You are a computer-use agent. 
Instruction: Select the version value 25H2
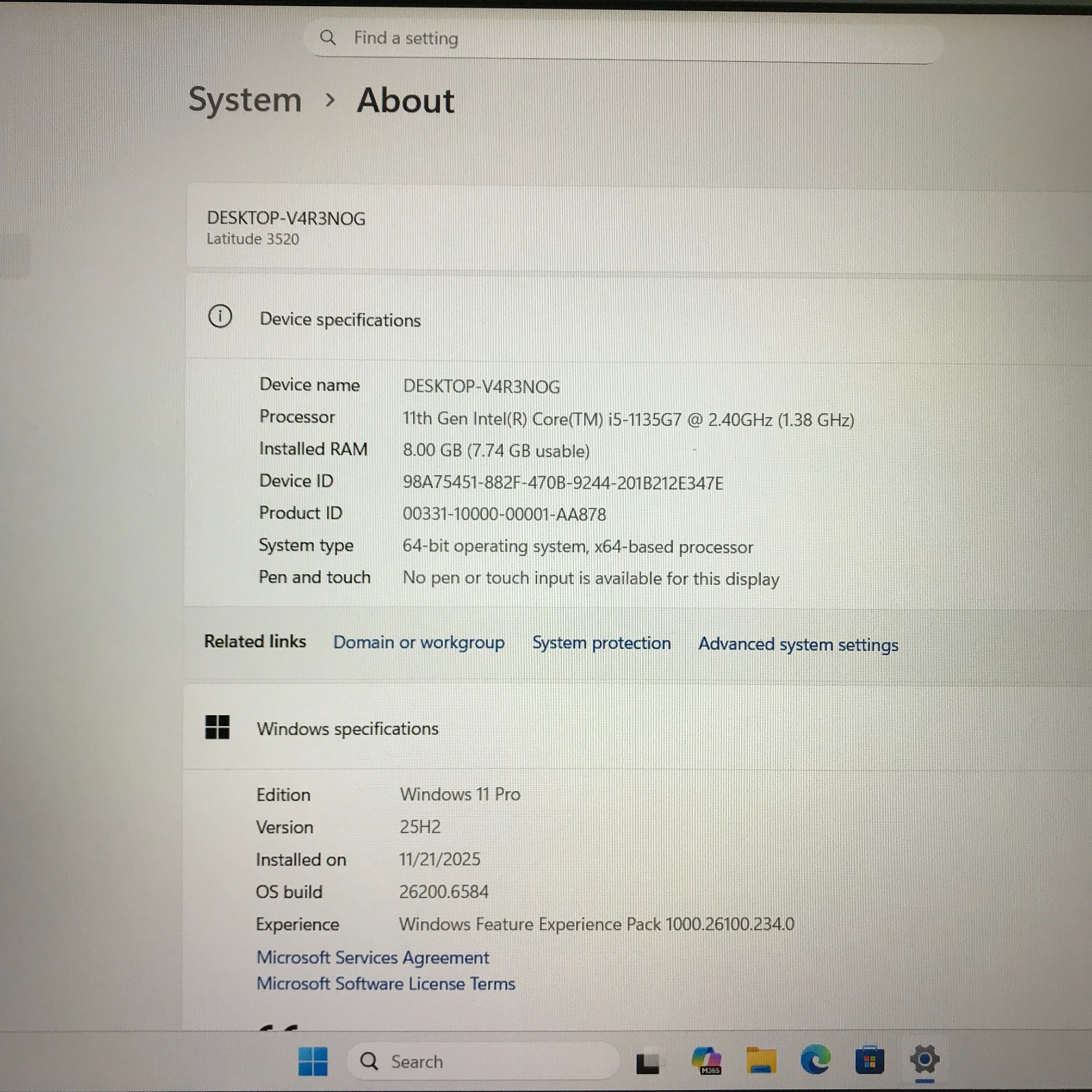420,827
